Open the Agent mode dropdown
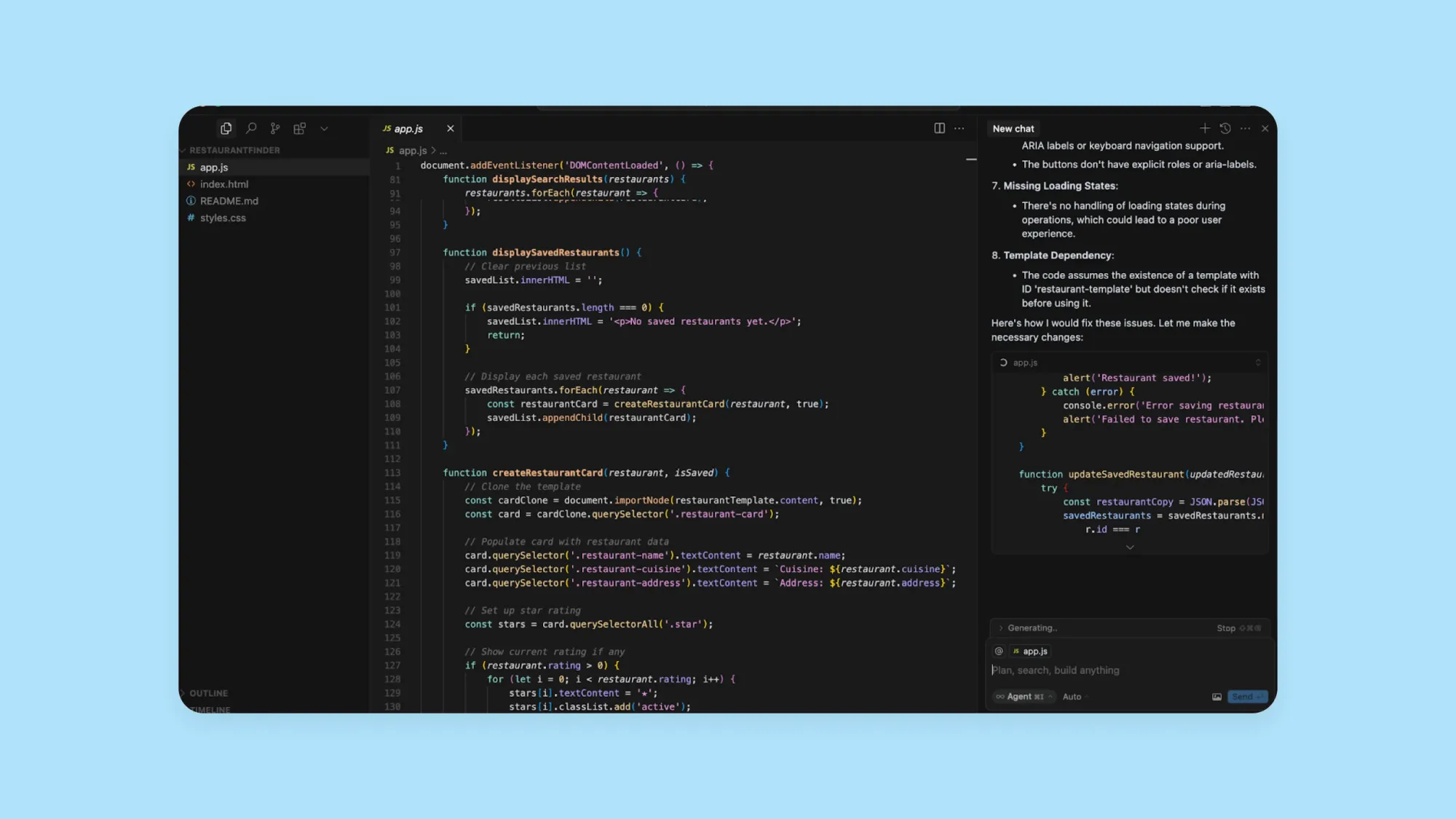Viewport: 1456px width, 819px height. pos(1022,697)
